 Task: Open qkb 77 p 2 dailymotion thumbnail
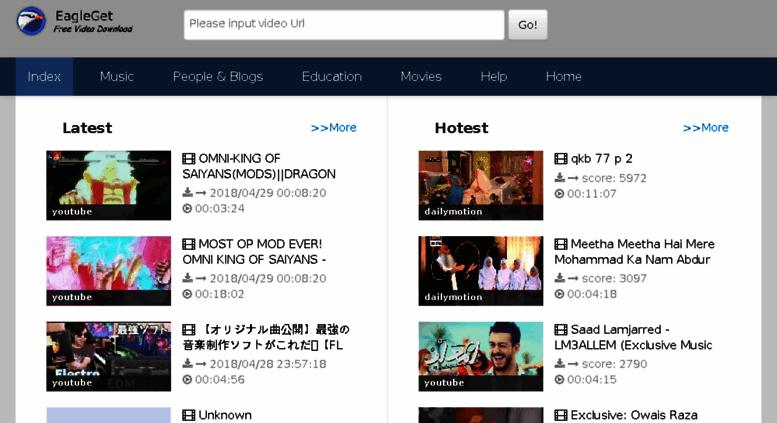pos(481,185)
